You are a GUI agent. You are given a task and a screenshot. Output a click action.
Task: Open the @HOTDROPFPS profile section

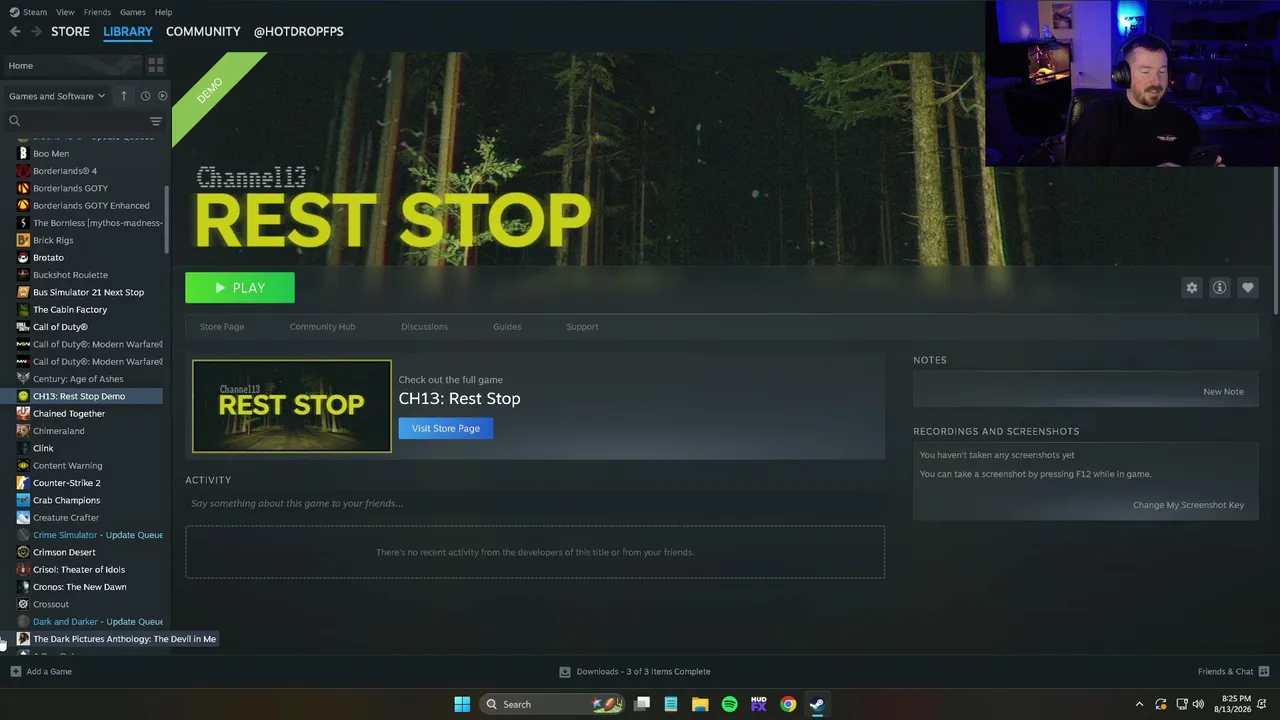click(x=298, y=32)
